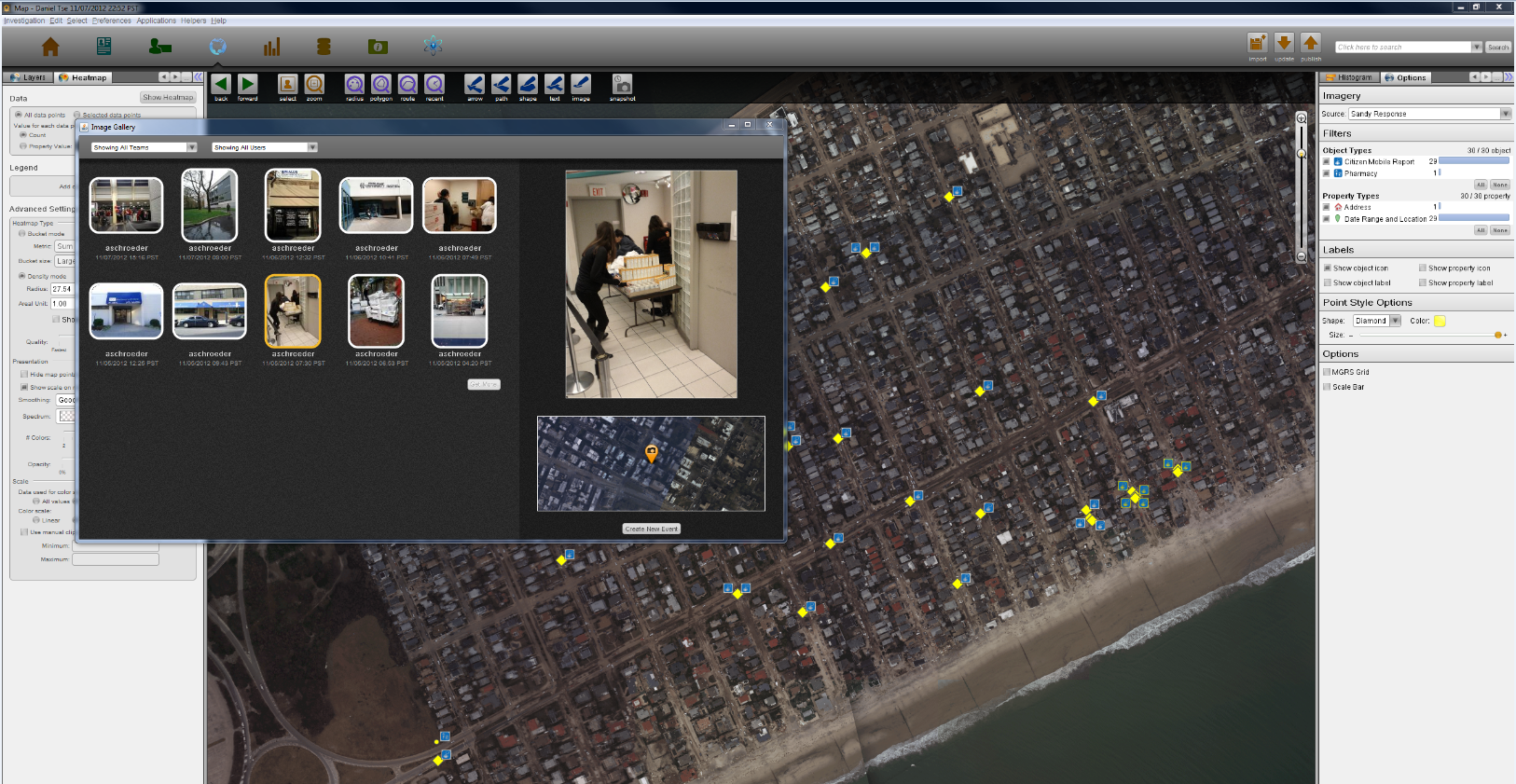The image size is (1516, 784).
Task: Activate the map zoom tool
Action: click(x=314, y=84)
